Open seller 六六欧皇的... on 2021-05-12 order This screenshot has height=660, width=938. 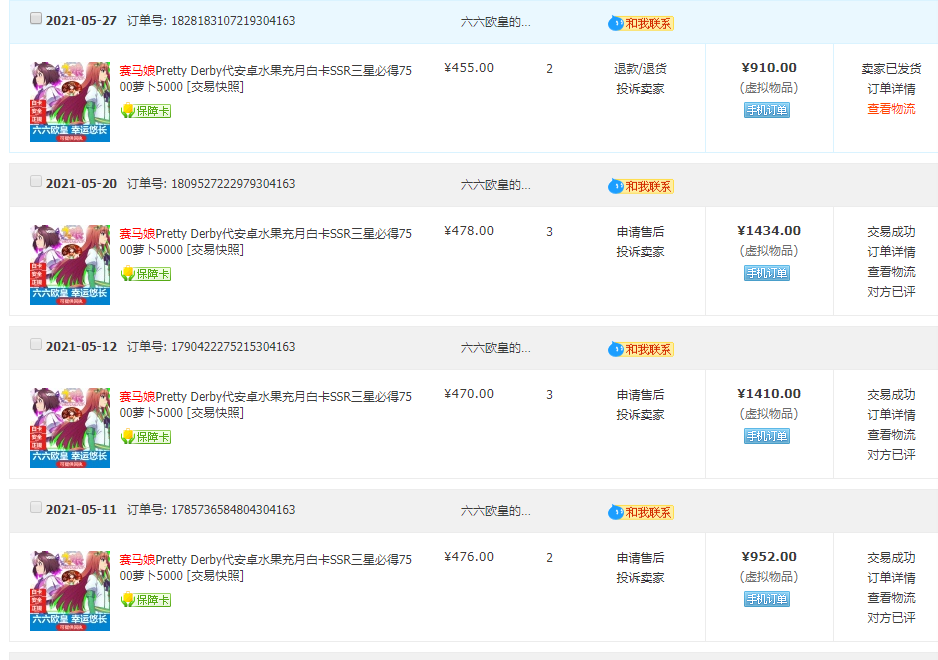(x=495, y=348)
